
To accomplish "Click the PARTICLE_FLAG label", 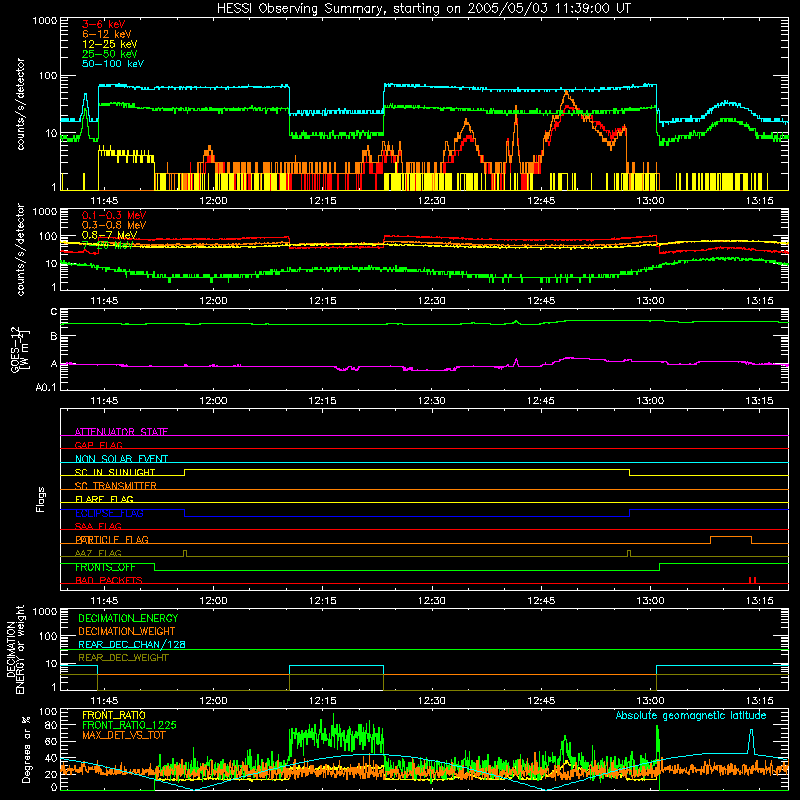I will coord(112,540).
